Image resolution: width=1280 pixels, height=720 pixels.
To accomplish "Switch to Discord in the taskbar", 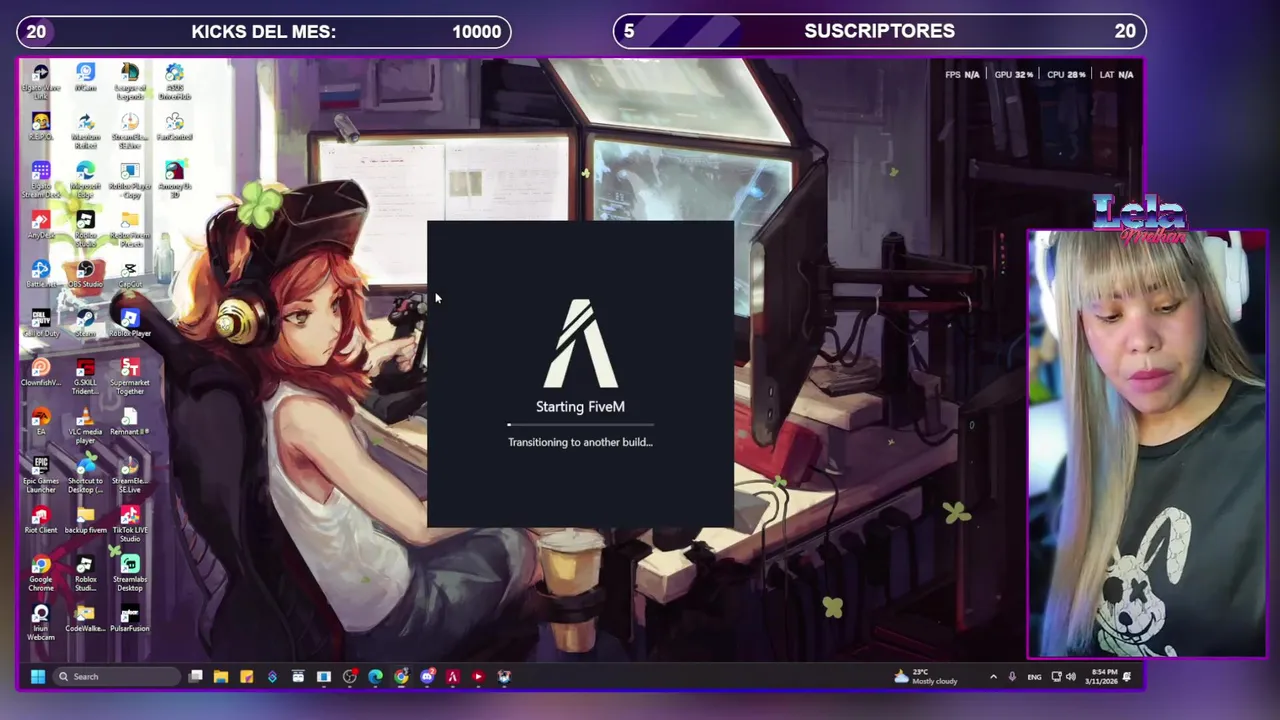I will pyautogui.click(x=427, y=677).
